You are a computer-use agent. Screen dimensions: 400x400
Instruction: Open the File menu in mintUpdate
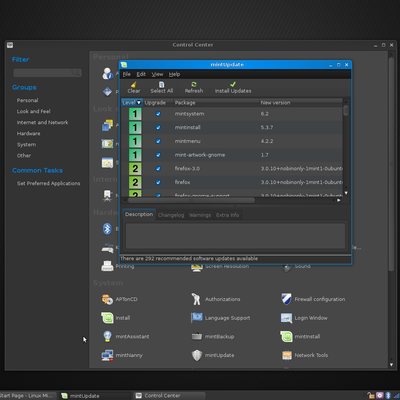127,74
